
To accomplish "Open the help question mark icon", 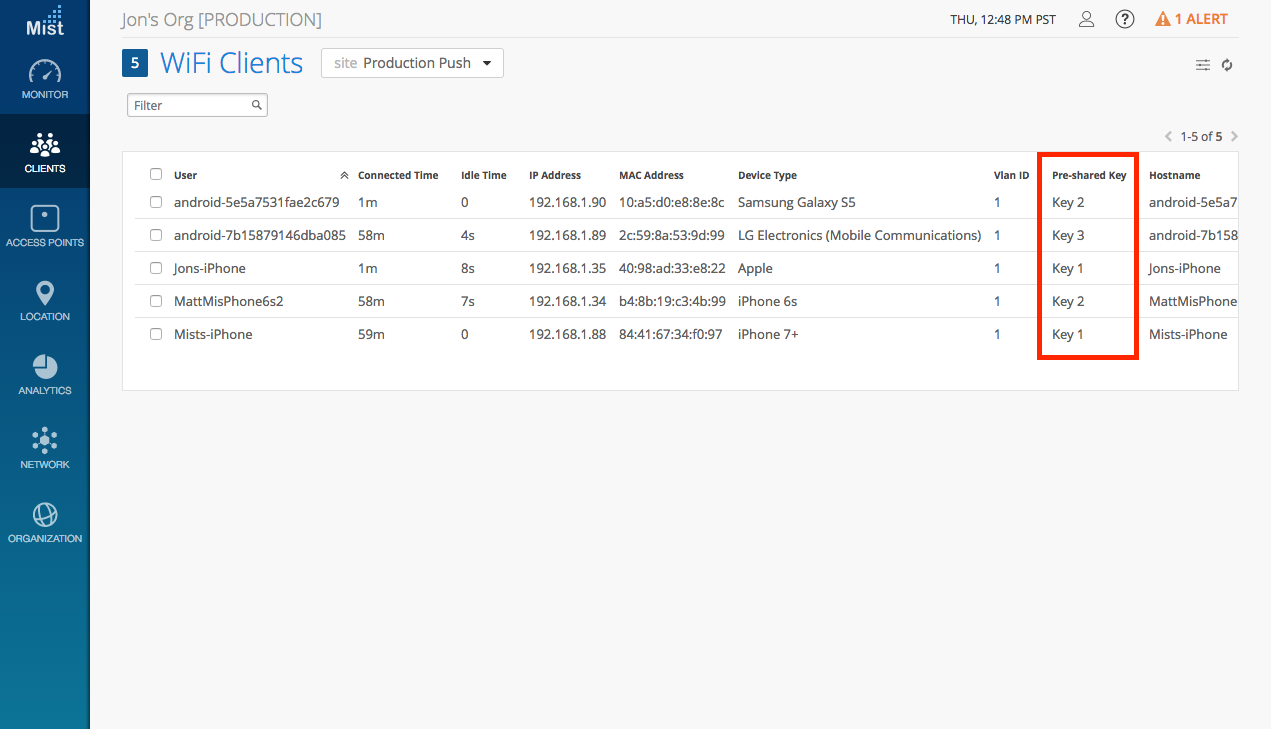I will (1125, 19).
